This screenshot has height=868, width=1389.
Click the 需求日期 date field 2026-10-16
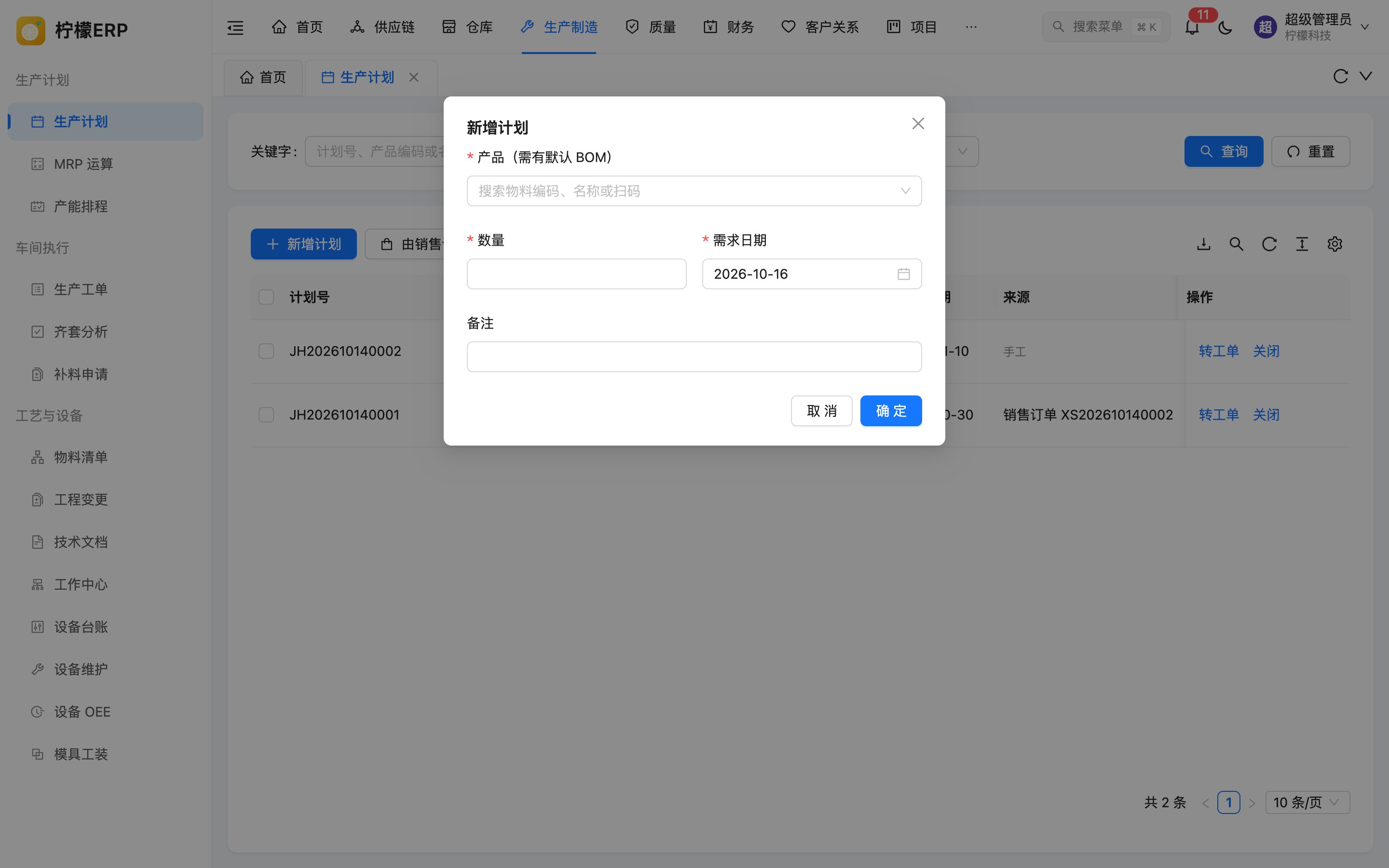click(x=812, y=274)
